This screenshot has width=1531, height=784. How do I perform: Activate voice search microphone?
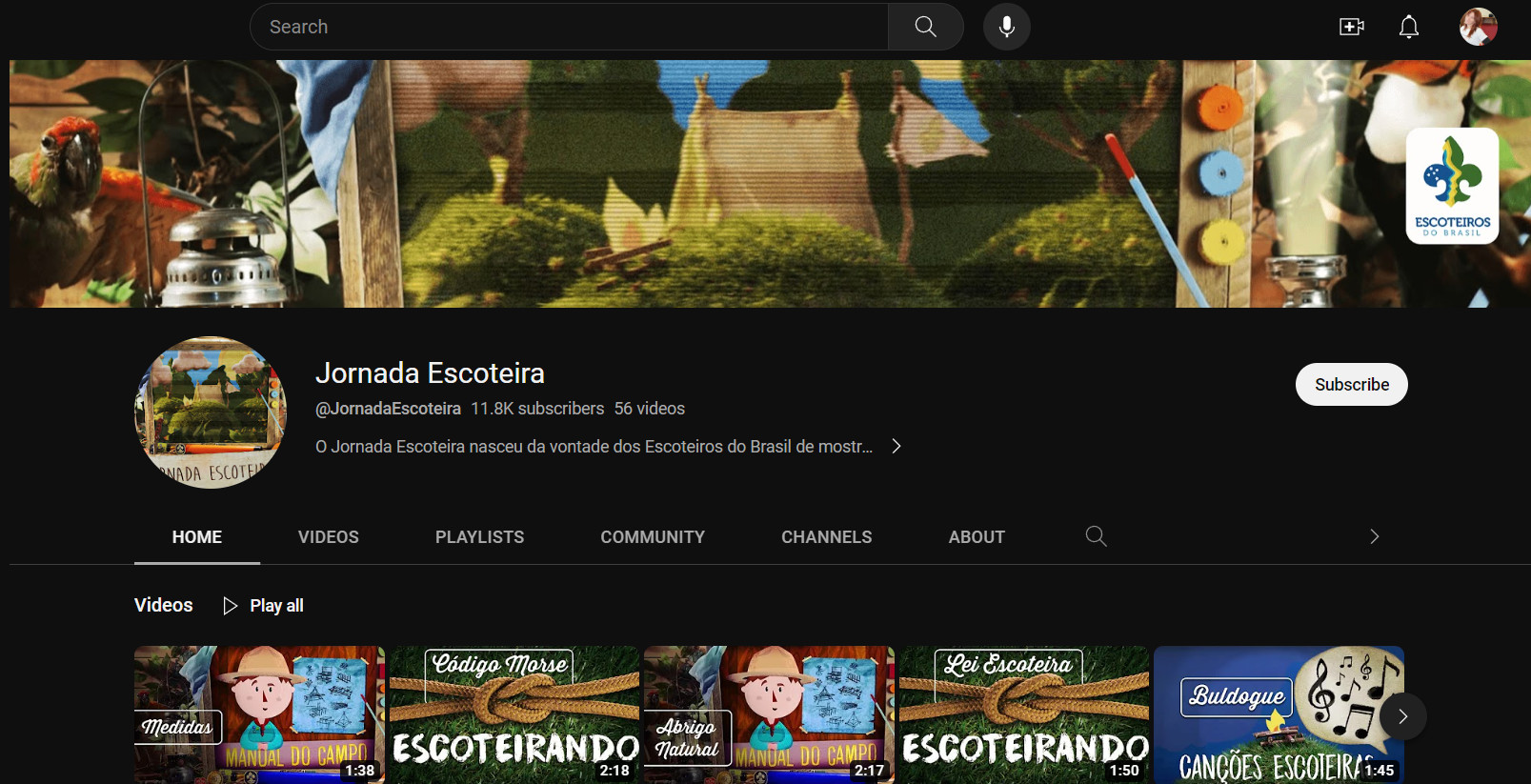tap(1006, 27)
